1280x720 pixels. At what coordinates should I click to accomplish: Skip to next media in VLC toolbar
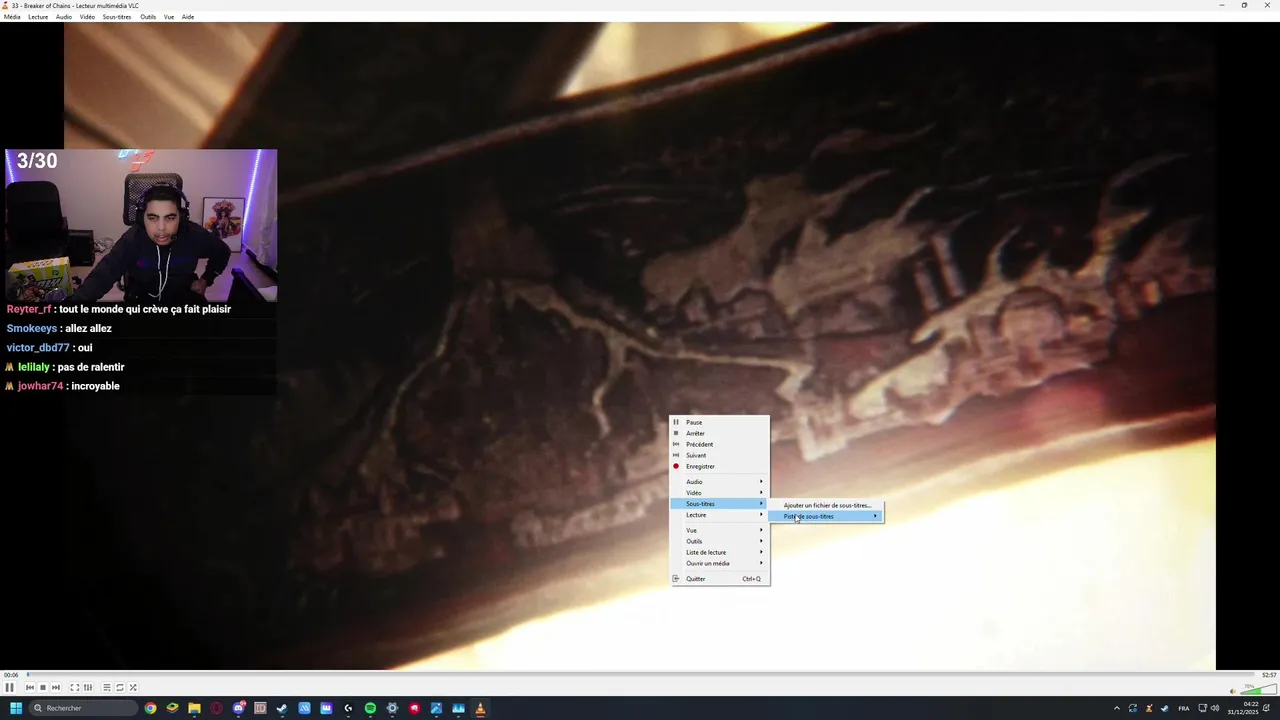pyautogui.click(x=56, y=687)
